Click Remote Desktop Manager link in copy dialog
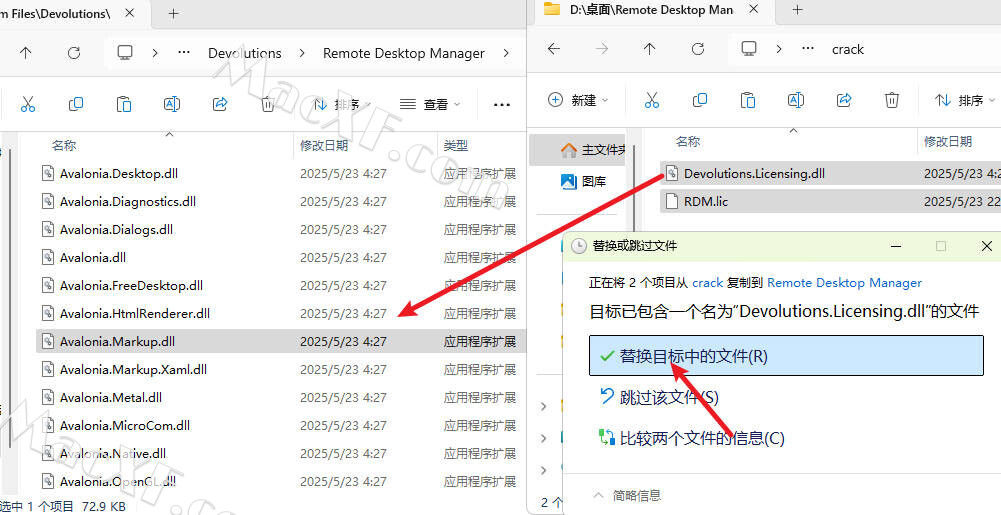Viewport: 1001px width, 515px height. point(845,283)
